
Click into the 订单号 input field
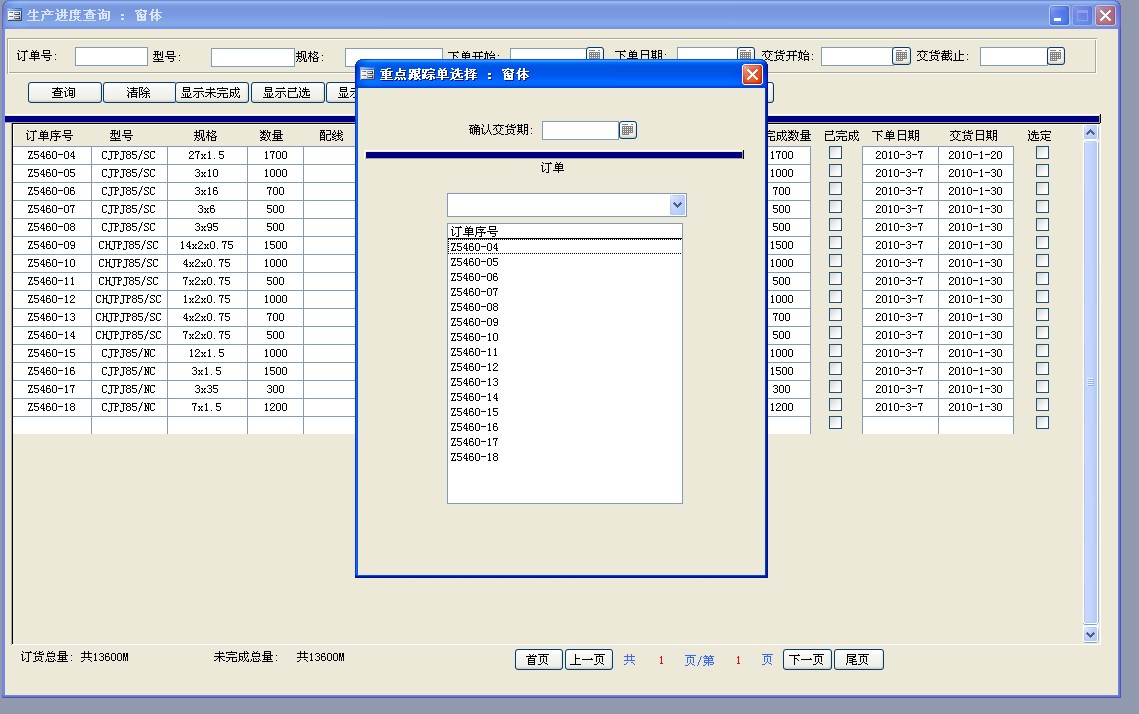[x=111, y=56]
